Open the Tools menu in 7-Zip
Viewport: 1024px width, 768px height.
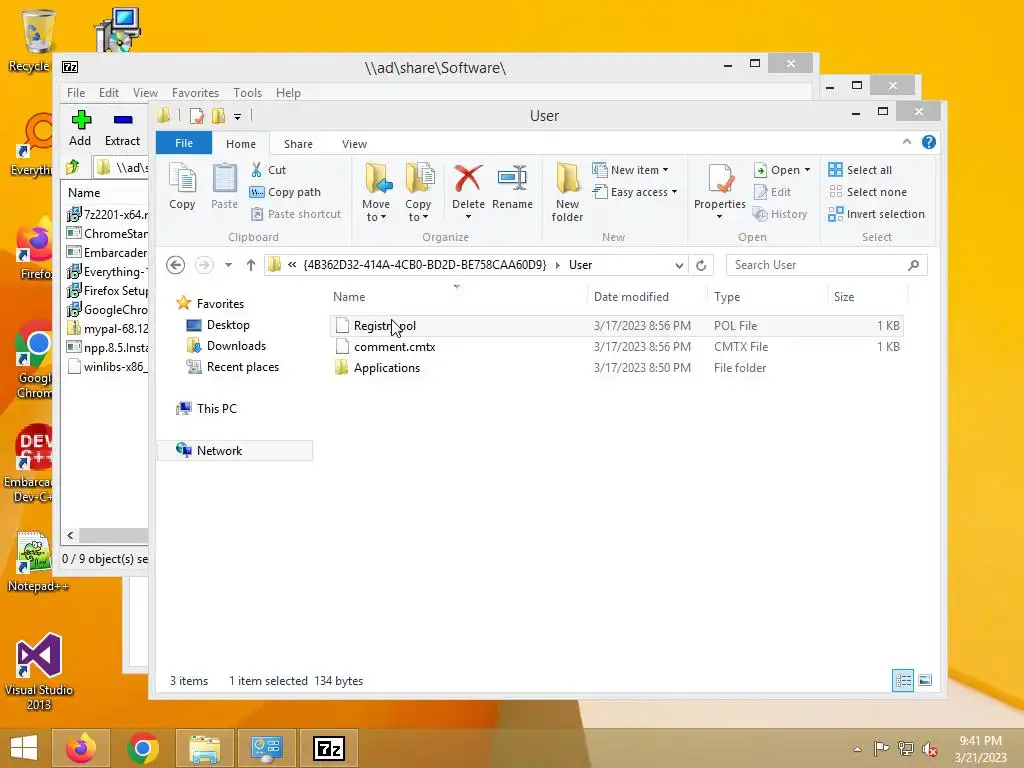pyautogui.click(x=248, y=93)
